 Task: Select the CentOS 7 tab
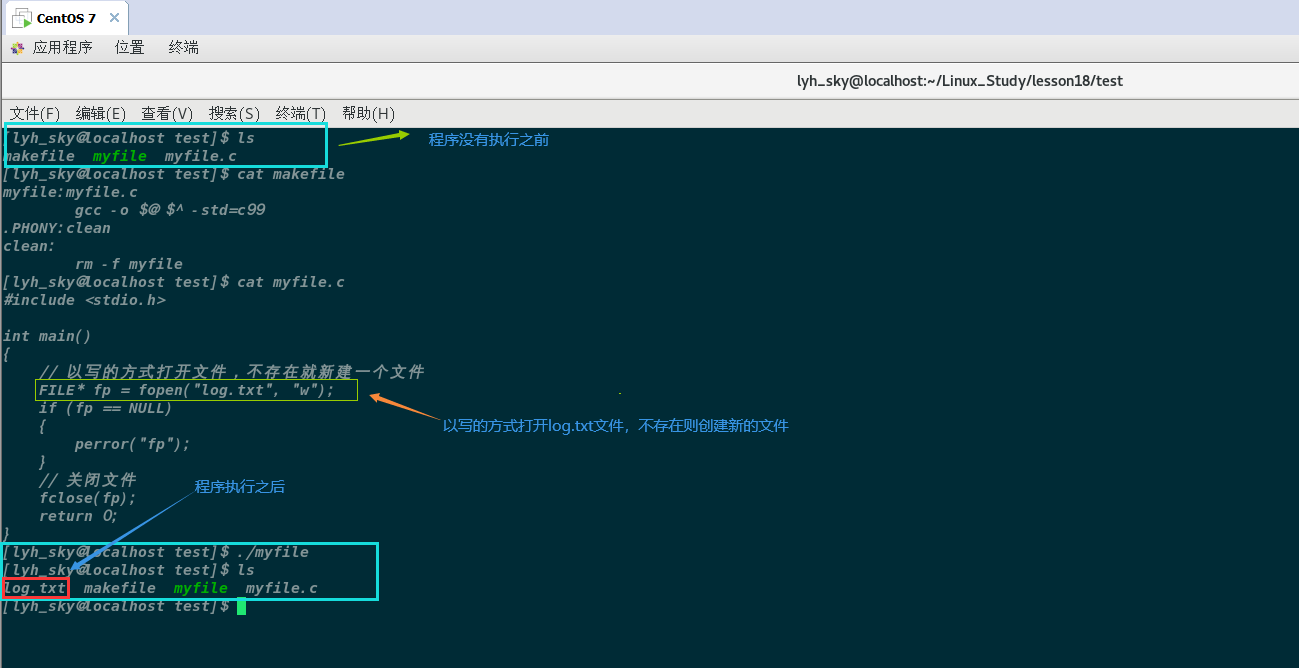pos(66,18)
